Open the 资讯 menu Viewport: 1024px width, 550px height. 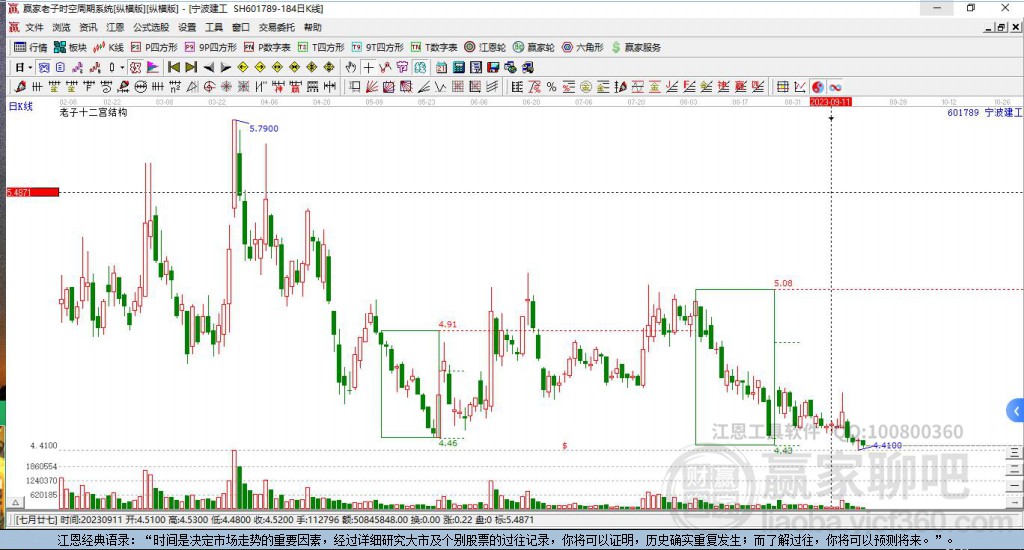tap(88, 27)
